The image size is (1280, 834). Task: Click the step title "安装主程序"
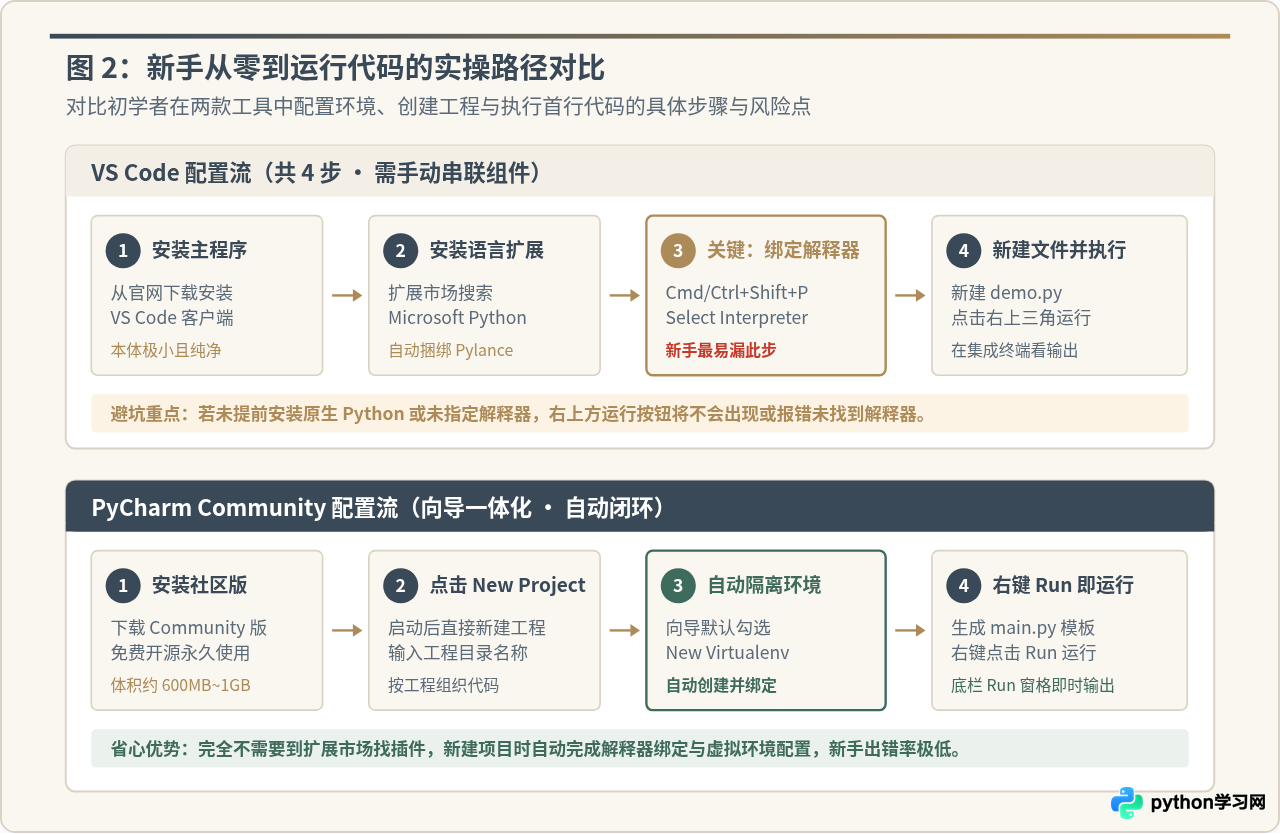(199, 250)
